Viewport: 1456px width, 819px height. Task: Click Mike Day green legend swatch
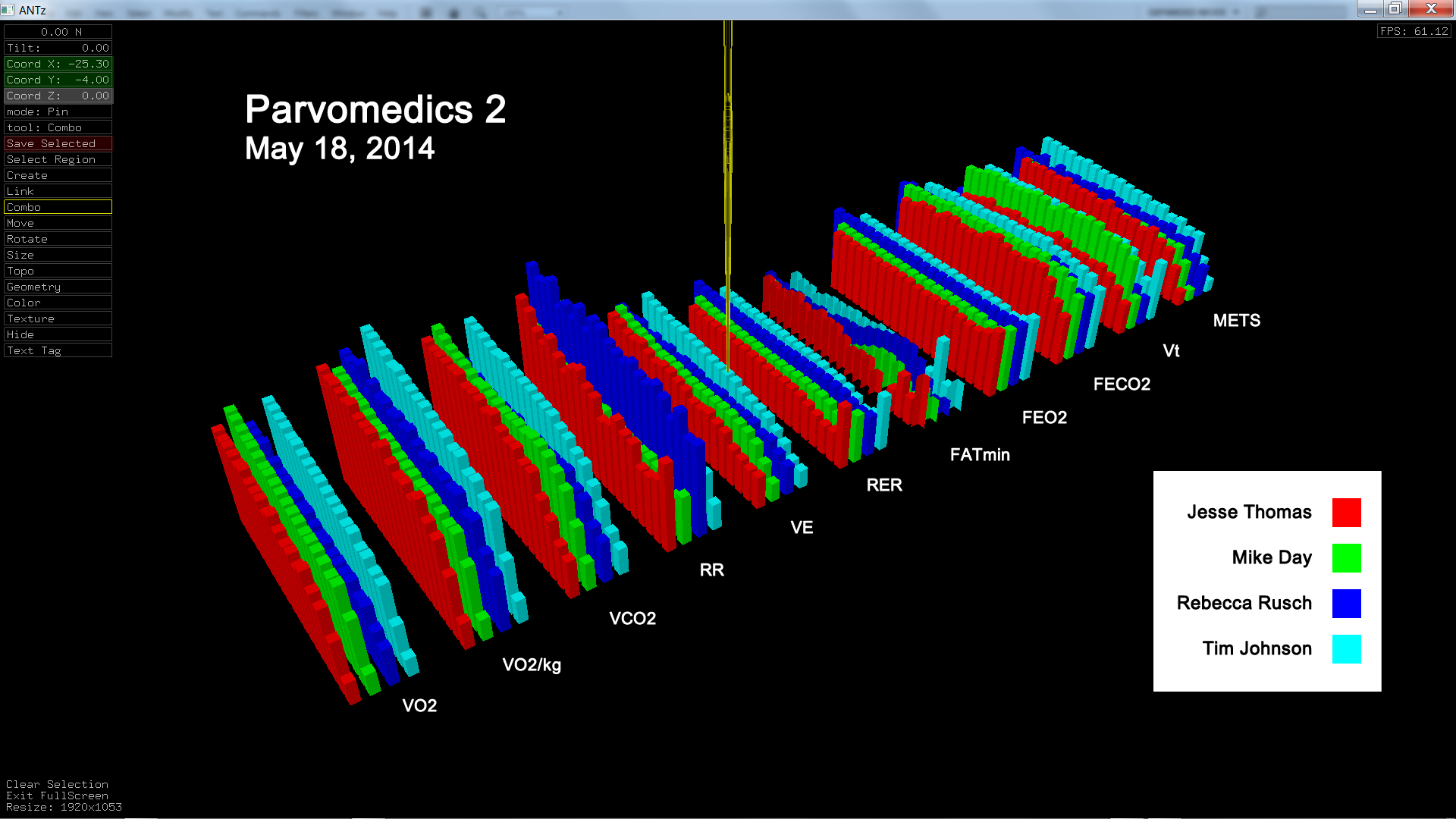1346,558
